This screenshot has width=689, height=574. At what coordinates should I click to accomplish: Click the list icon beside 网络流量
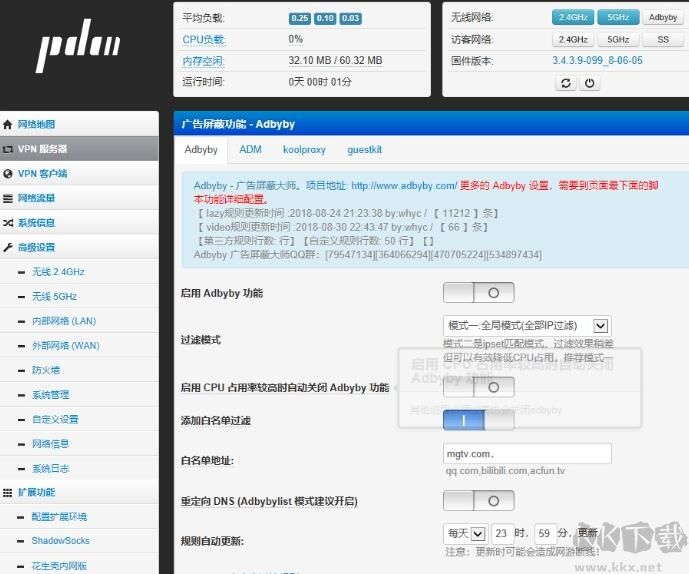pos(7,198)
